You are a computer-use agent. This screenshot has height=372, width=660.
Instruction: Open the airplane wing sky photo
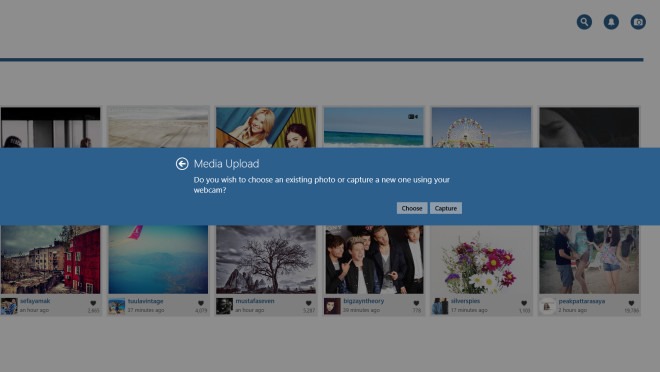coord(158,259)
